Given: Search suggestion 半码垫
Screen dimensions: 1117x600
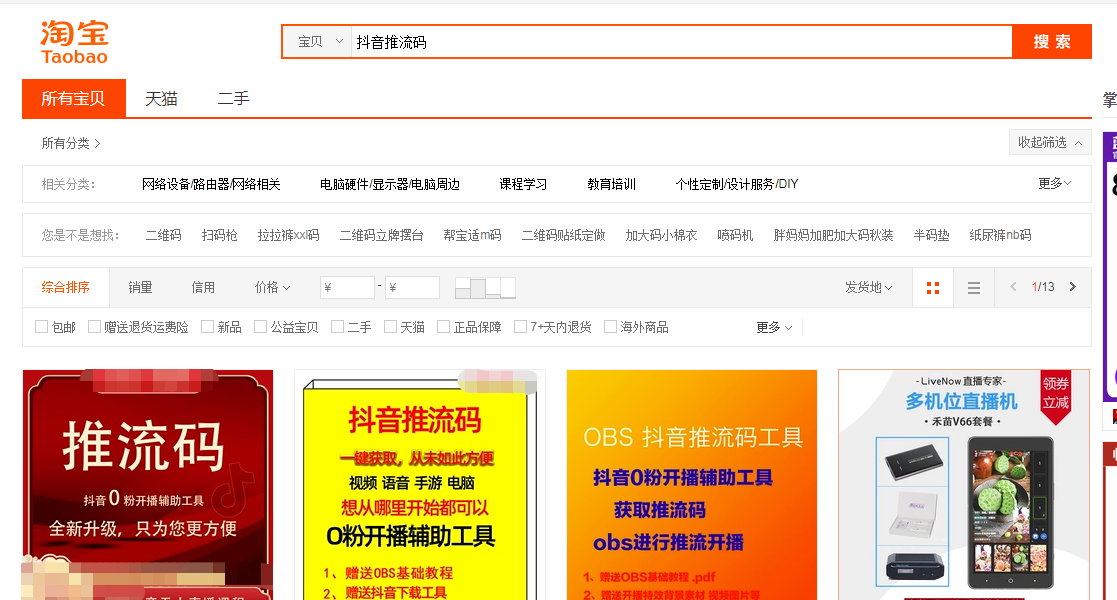Looking at the screenshot, I should coord(932,235).
